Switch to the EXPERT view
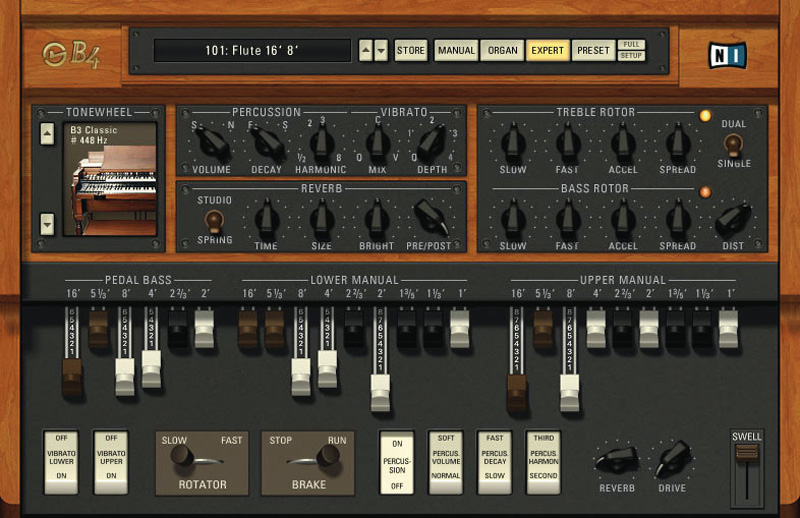The image size is (800, 518). click(x=547, y=51)
